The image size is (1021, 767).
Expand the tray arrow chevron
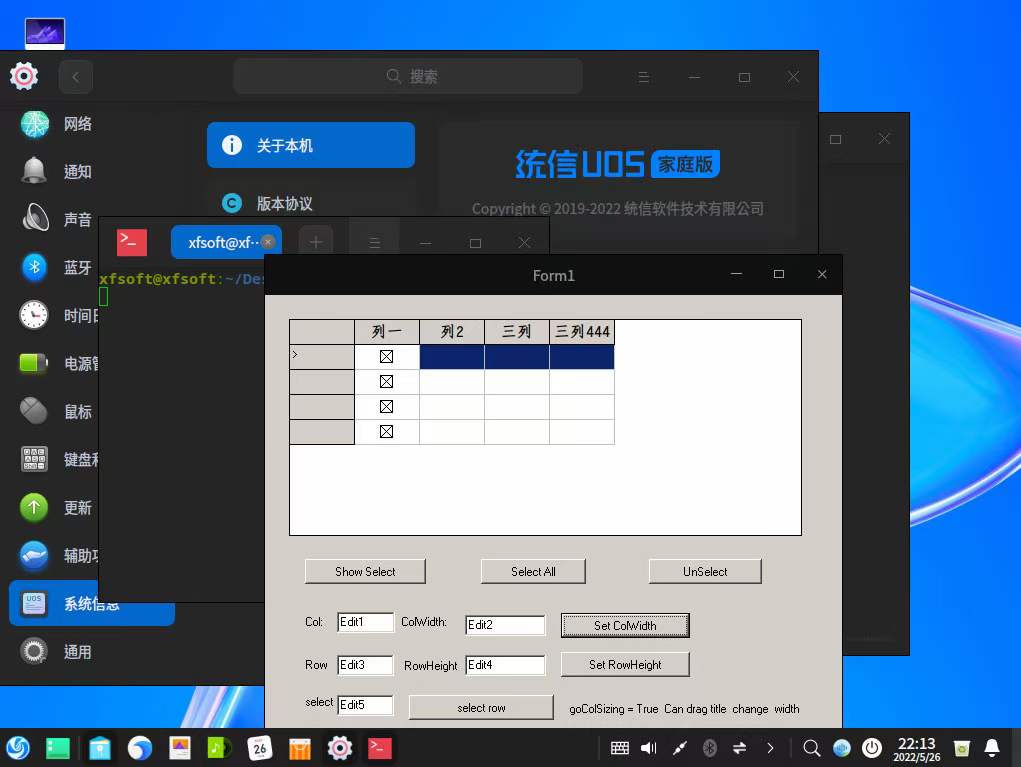click(770, 748)
